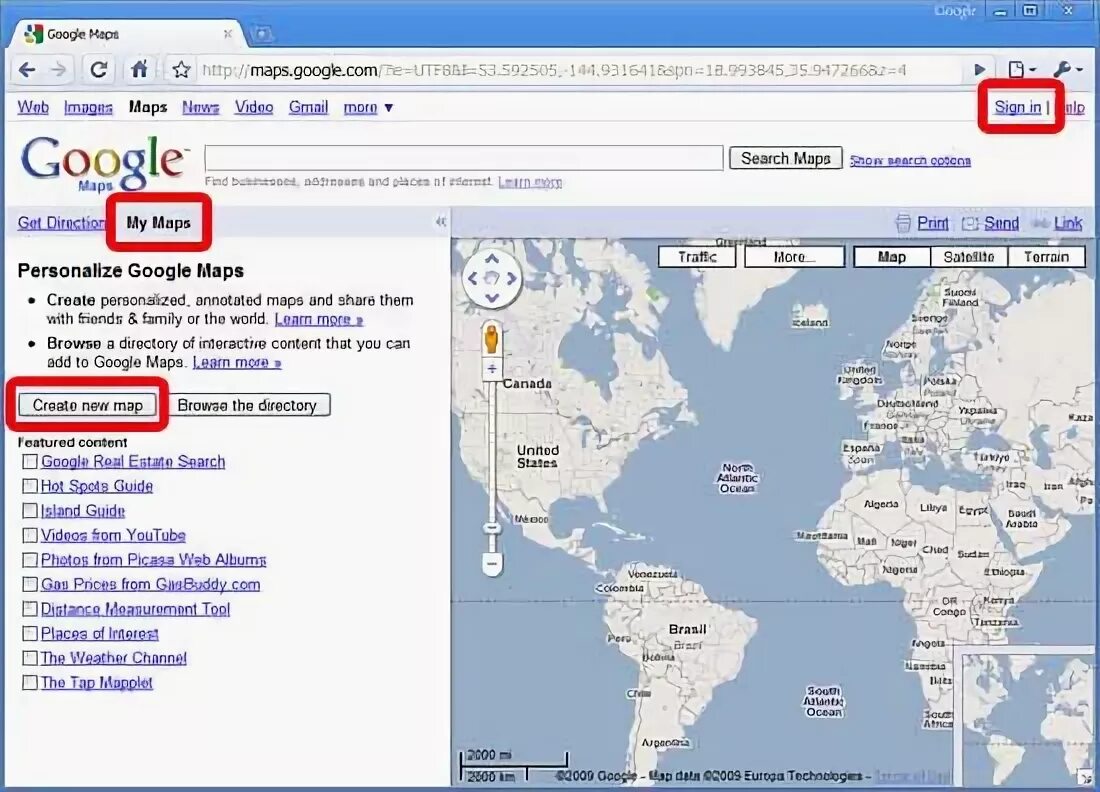
Task: Select the Map view button
Action: pos(892,257)
